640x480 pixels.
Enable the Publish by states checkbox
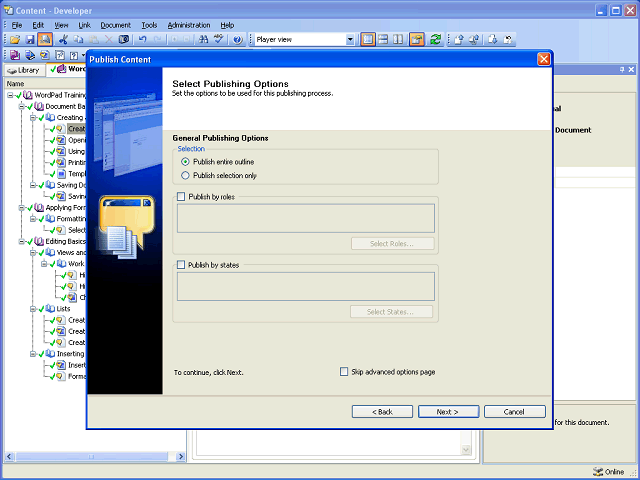coord(181,265)
